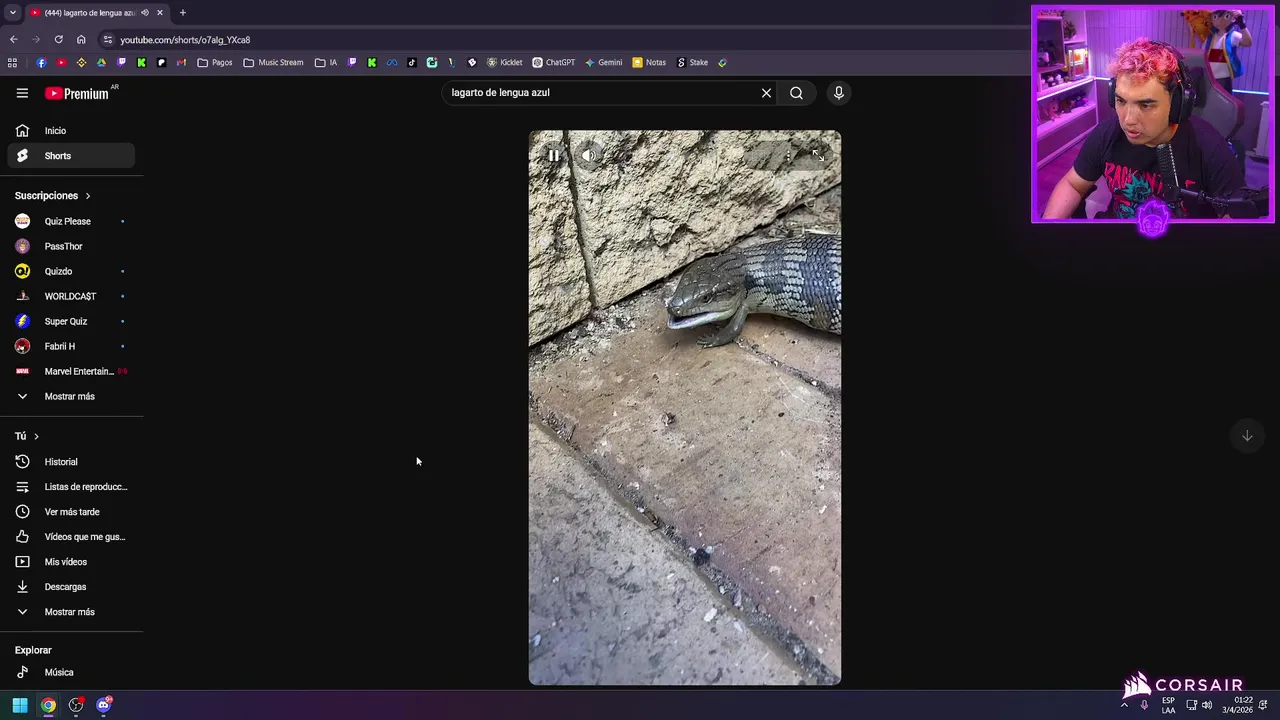Open Quizdo channel subscription
This screenshot has height=720, width=1280.
point(71,271)
